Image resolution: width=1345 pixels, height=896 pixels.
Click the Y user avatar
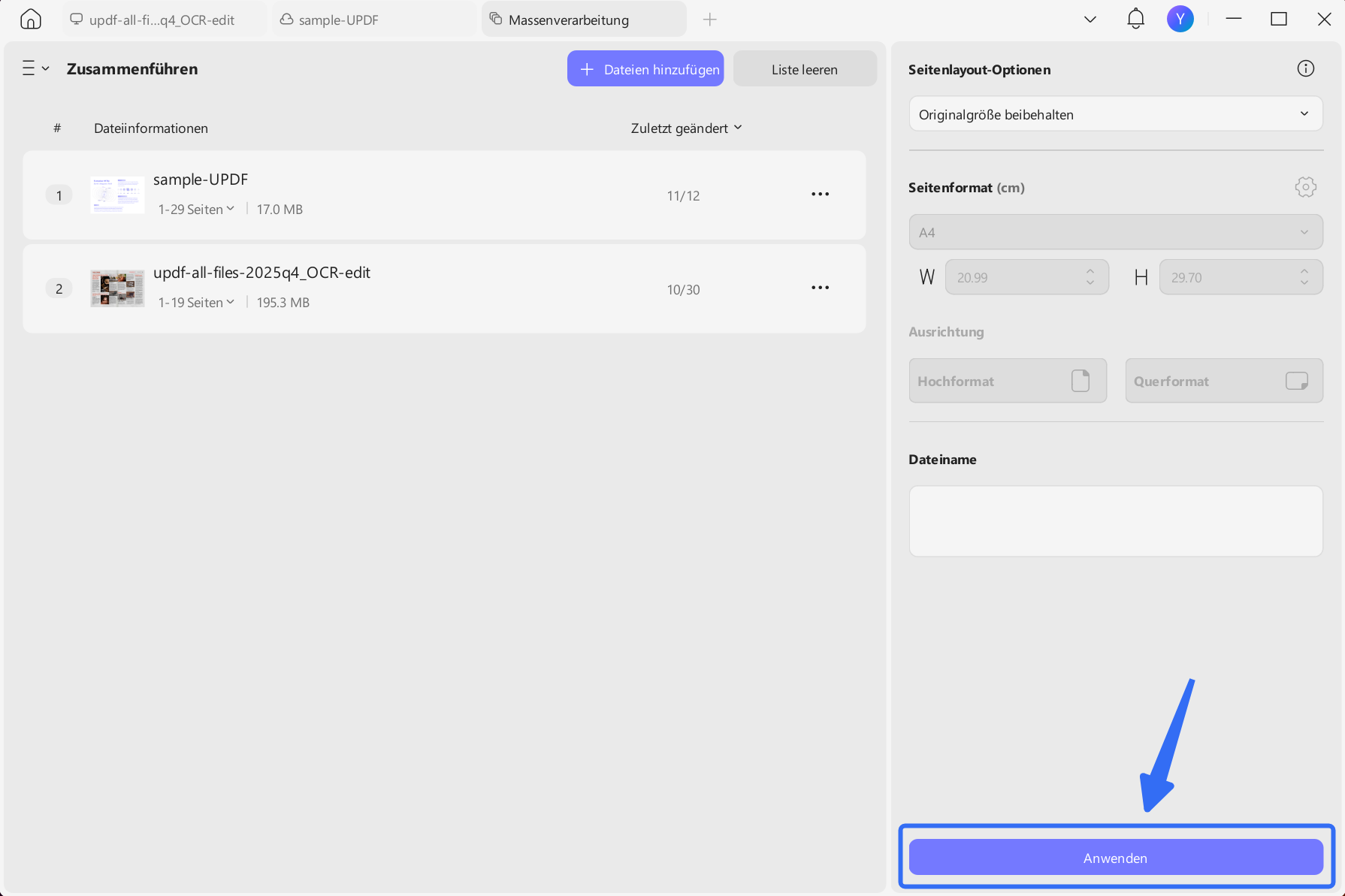1180,18
